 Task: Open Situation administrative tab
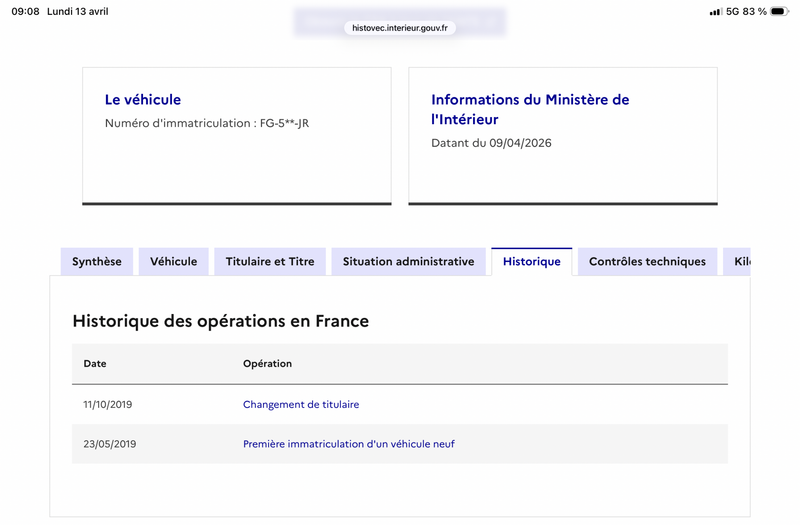click(408, 262)
